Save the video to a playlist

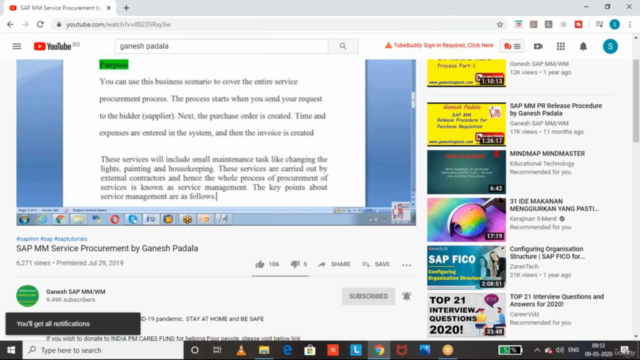pos(376,264)
